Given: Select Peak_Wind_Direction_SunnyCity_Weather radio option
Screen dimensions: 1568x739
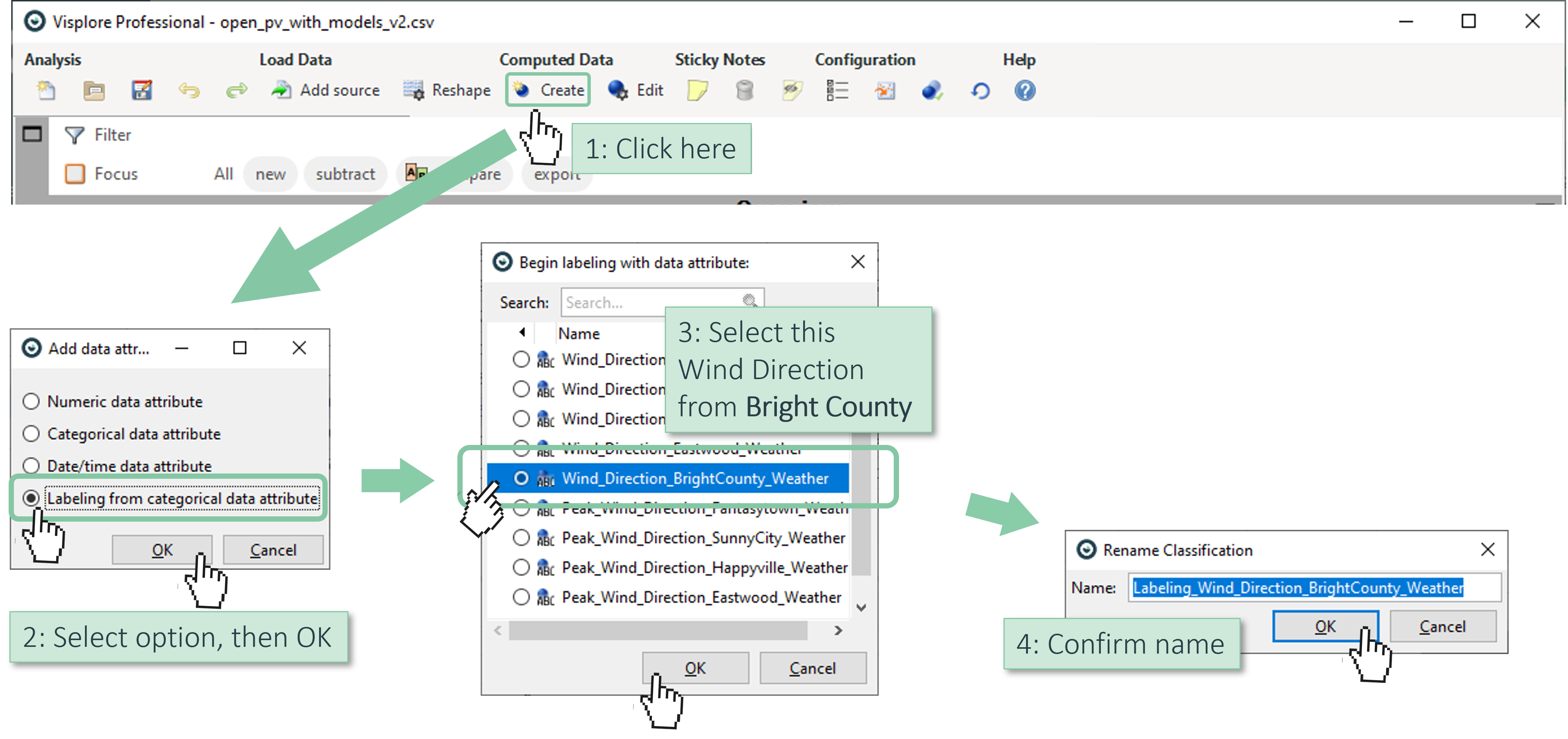Looking at the screenshot, I should (x=521, y=537).
